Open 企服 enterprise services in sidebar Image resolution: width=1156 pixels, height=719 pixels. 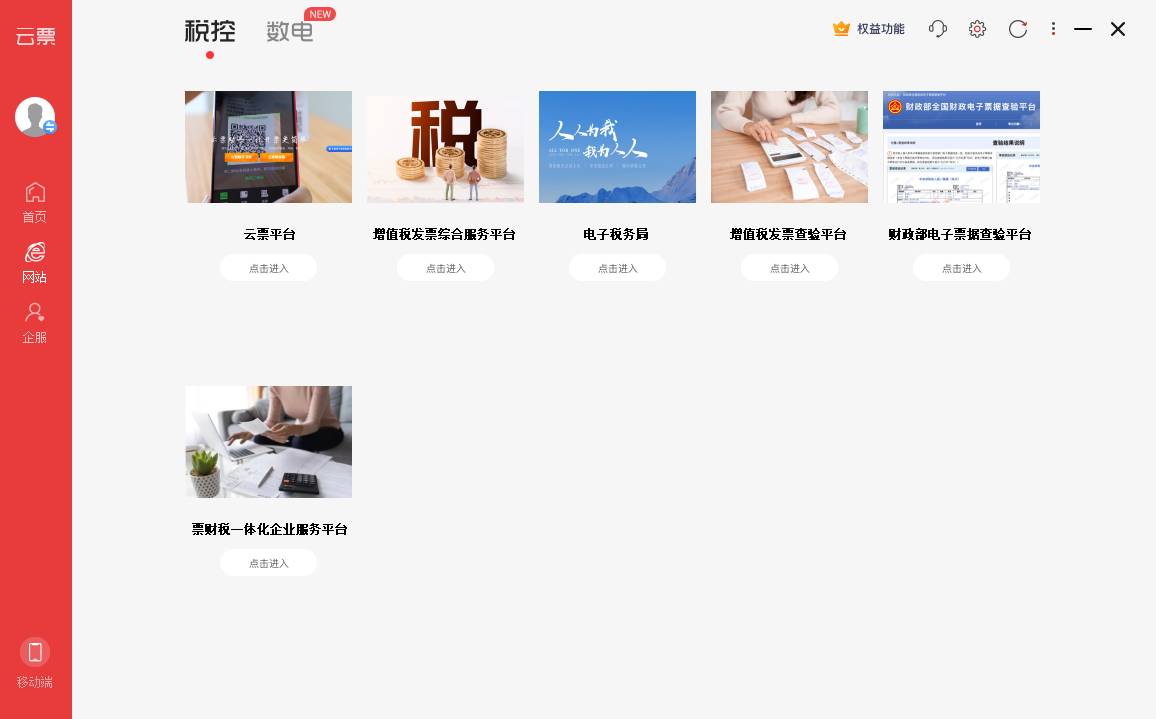pos(35,323)
